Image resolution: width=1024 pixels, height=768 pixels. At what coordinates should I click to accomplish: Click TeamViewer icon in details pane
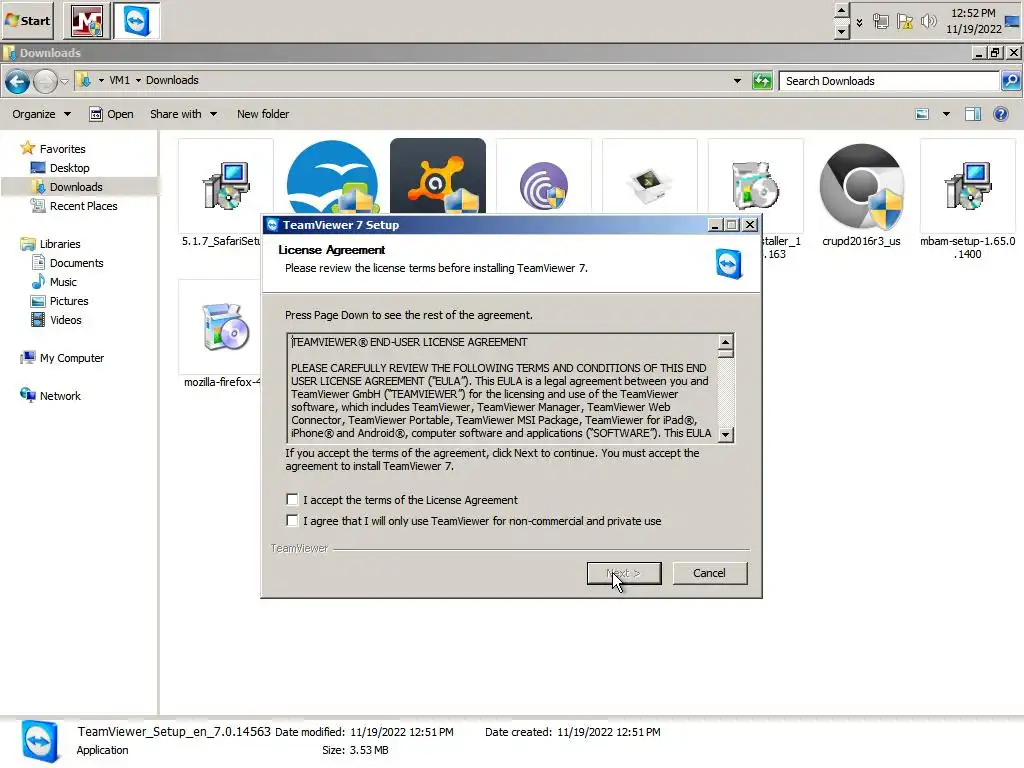(40, 741)
